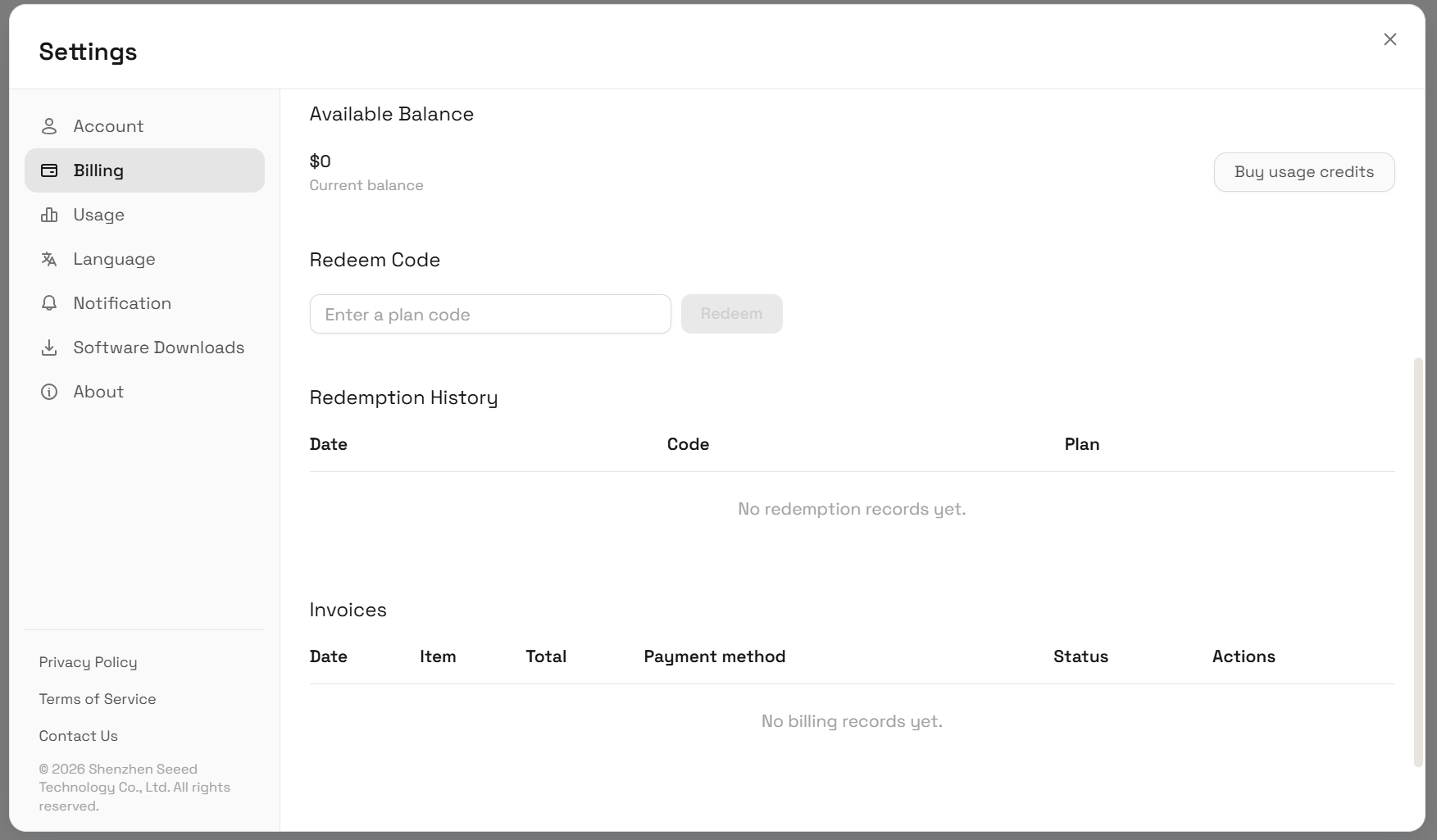The width and height of the screenshot is (1437, 840).
Task: Go to the Usage section
Action: pyautogui.click(x=144, y=215)
